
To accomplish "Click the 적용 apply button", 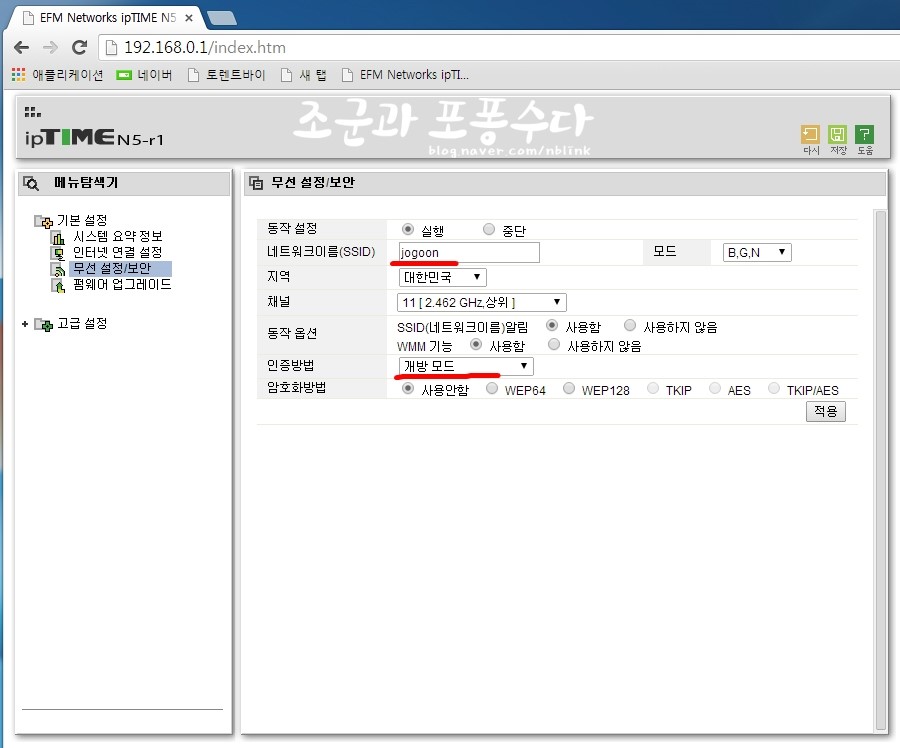I will point(825,411).
